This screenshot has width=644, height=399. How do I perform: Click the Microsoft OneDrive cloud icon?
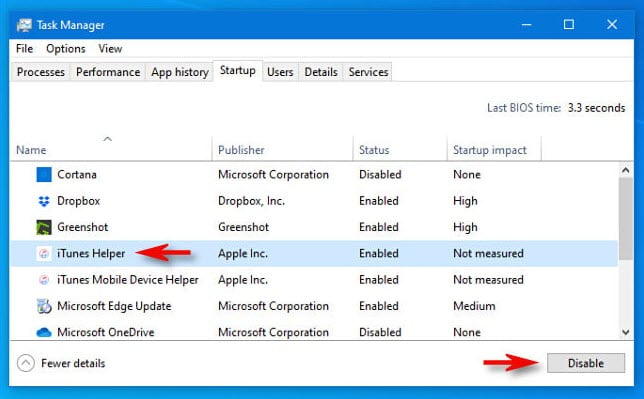44,332
